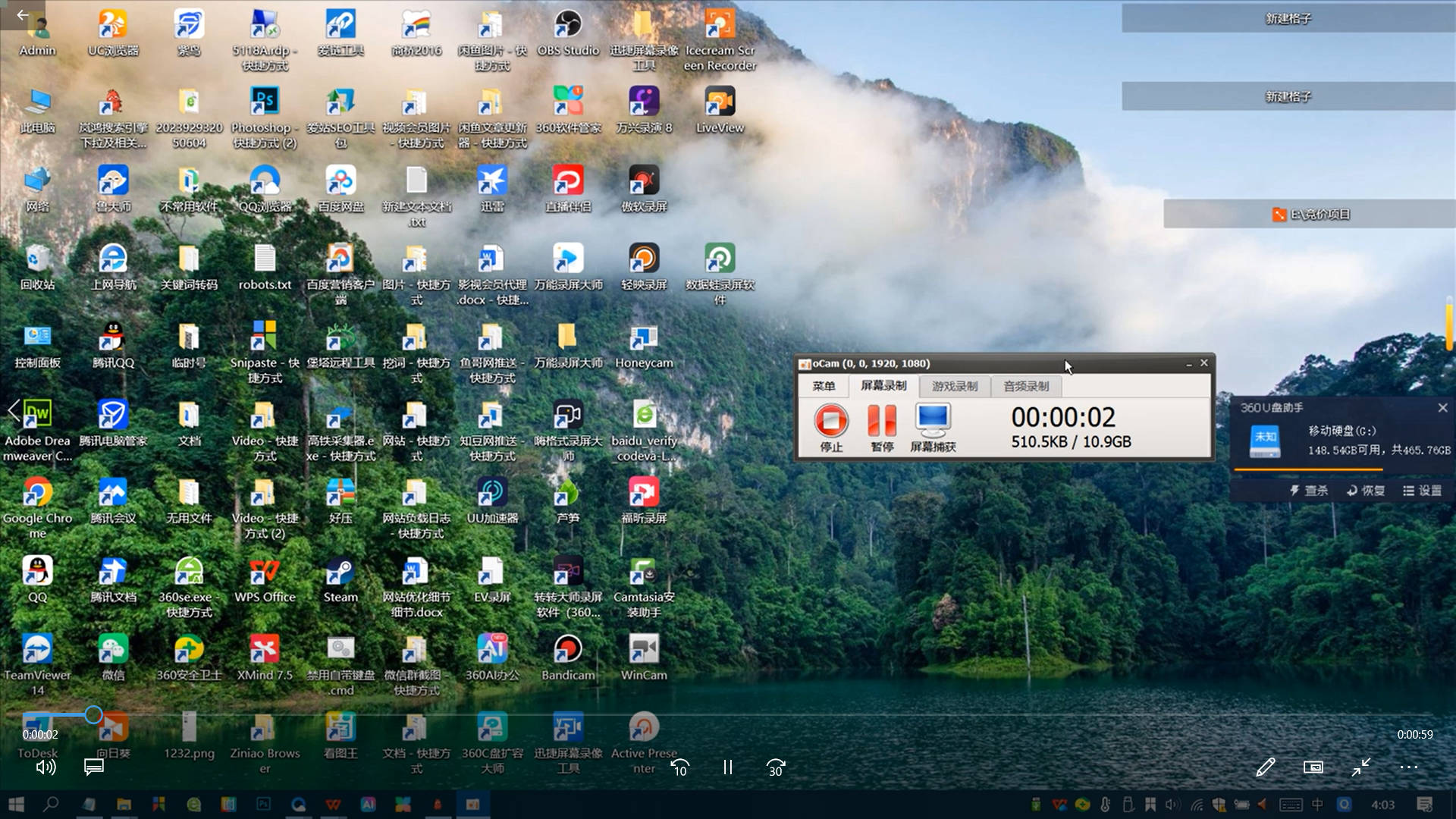The width and height of the screenshot is (1456, 819).
Task: Expand the left-side chevron arrow panel
Action: coord(13,410)
